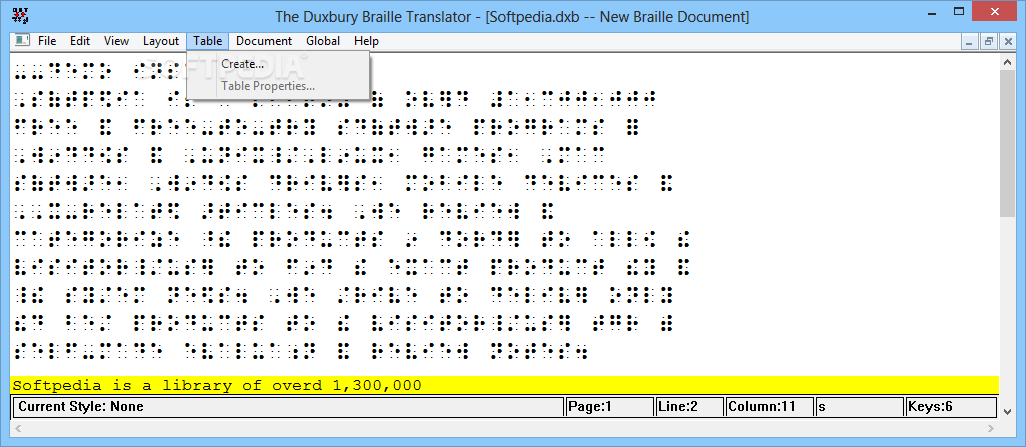Click the vertical scrollbar thumb
The image size is (1026, 447).
tap(1008, 143)
